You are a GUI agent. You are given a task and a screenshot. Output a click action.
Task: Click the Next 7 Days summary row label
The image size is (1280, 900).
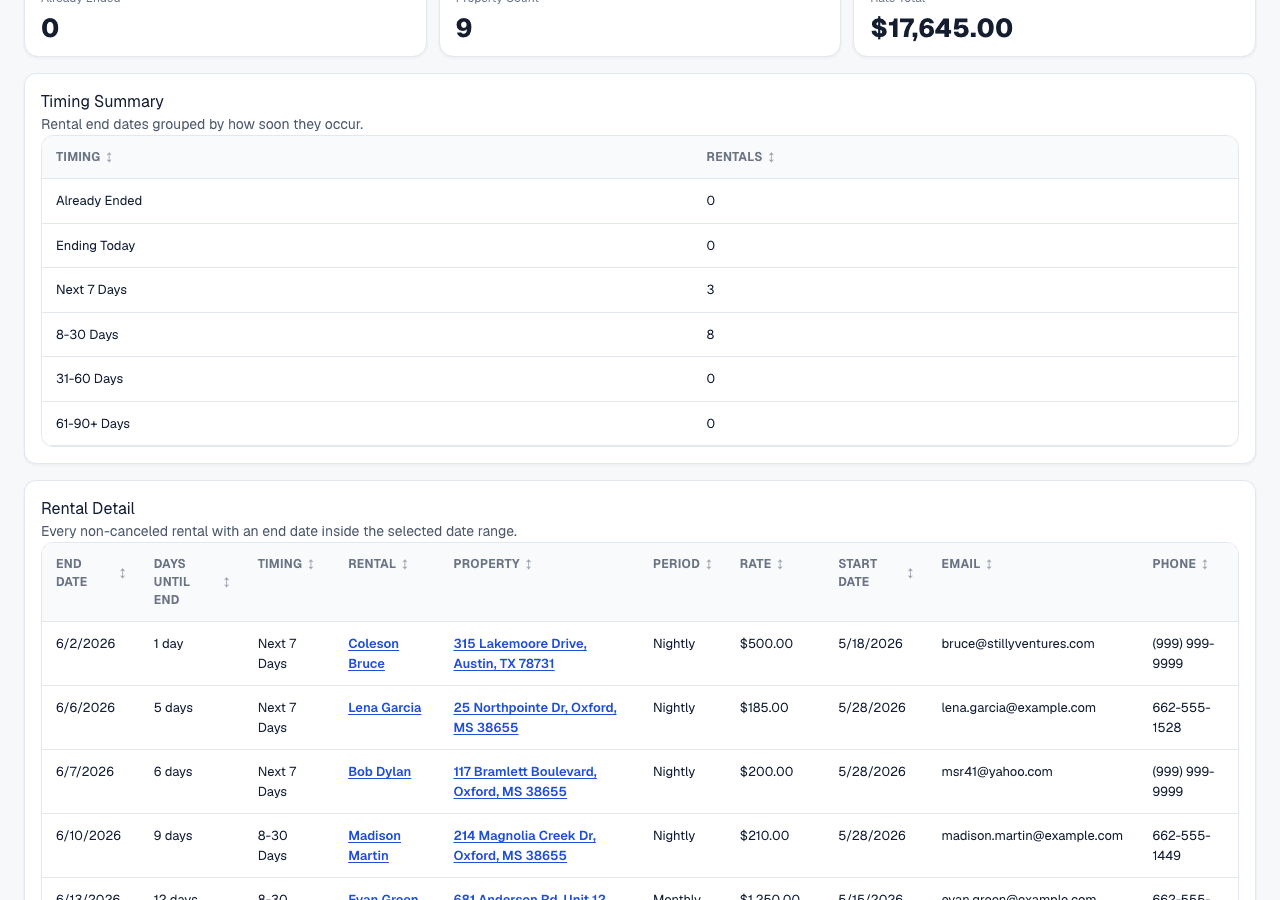click(x=91, y=290)
